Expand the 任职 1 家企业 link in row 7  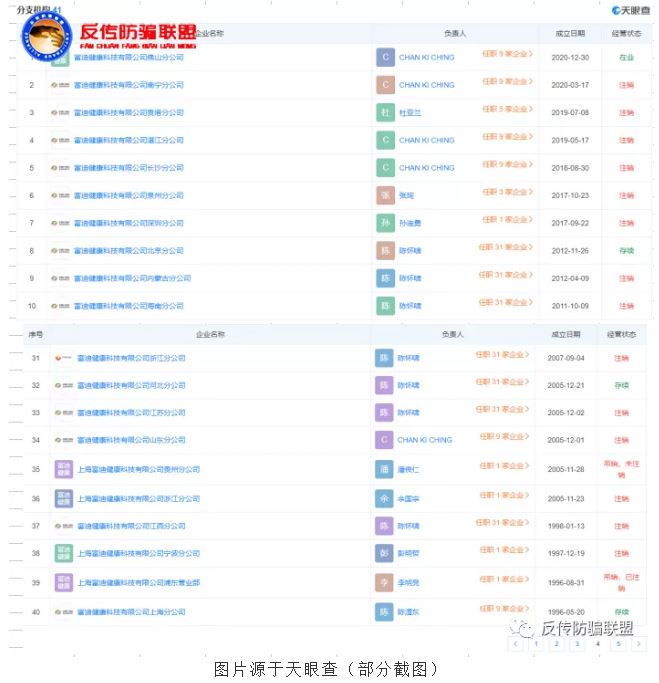pos(507,220)
